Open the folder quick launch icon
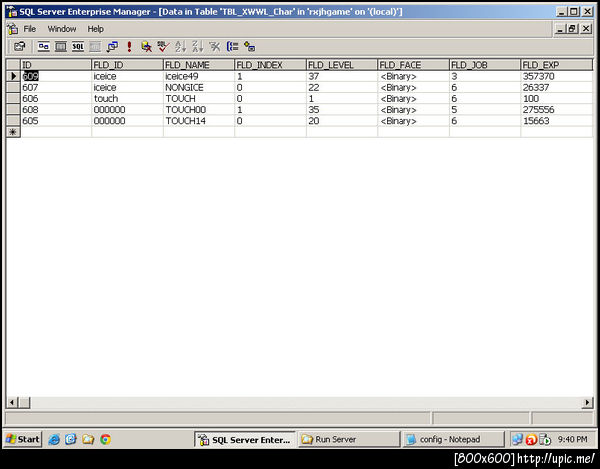Image resolution: width=600 pixels, height=469 pixels. [88, 439]
